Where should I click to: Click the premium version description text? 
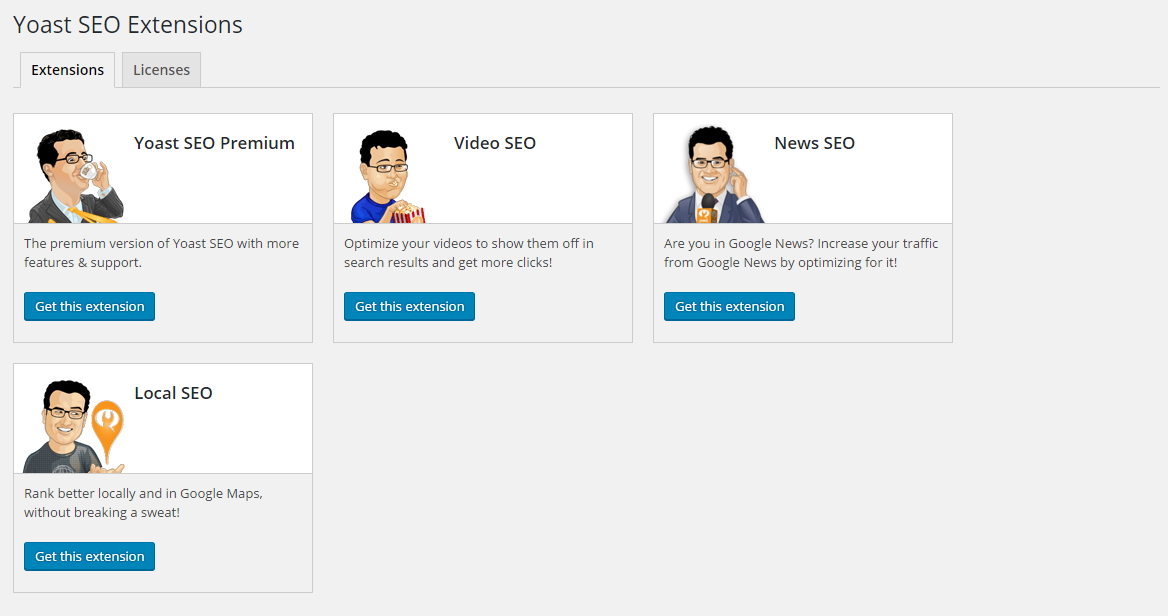[162, 253]
